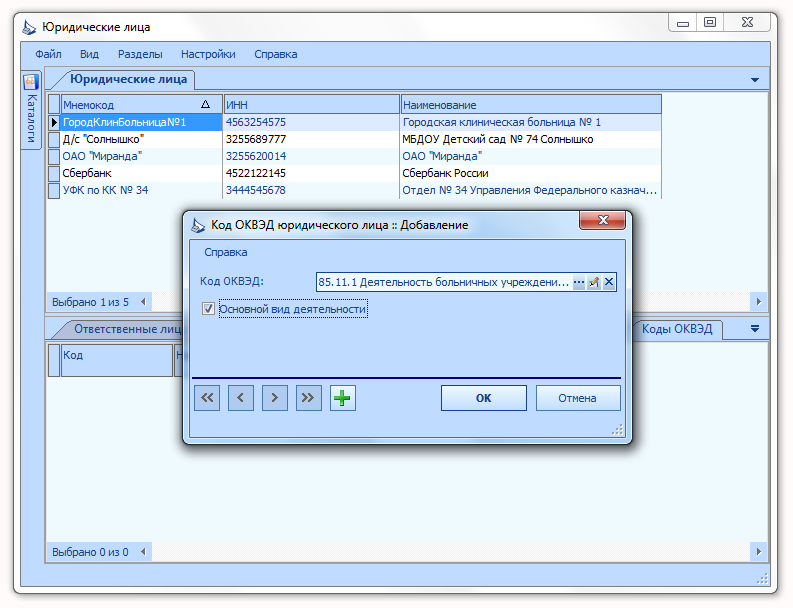Click the app icon in Юридические лица title bar

(x=29, y=27)
